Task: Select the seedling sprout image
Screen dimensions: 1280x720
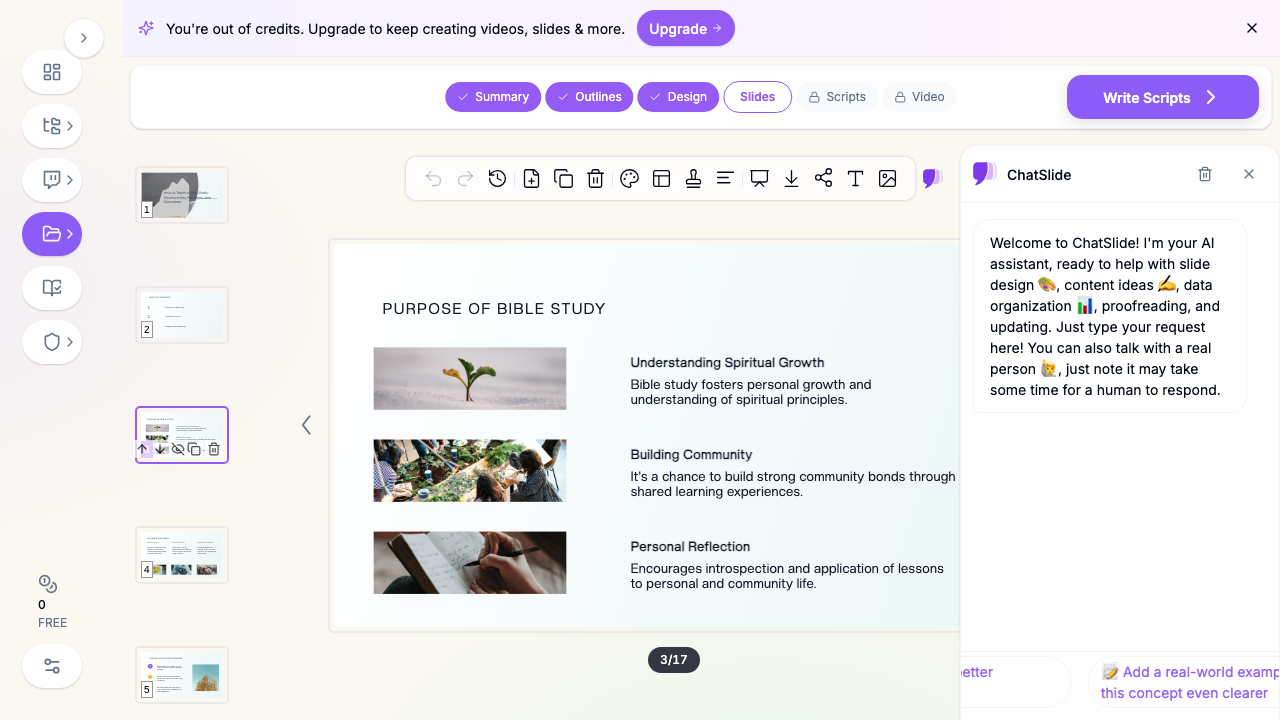Action: 470,378
